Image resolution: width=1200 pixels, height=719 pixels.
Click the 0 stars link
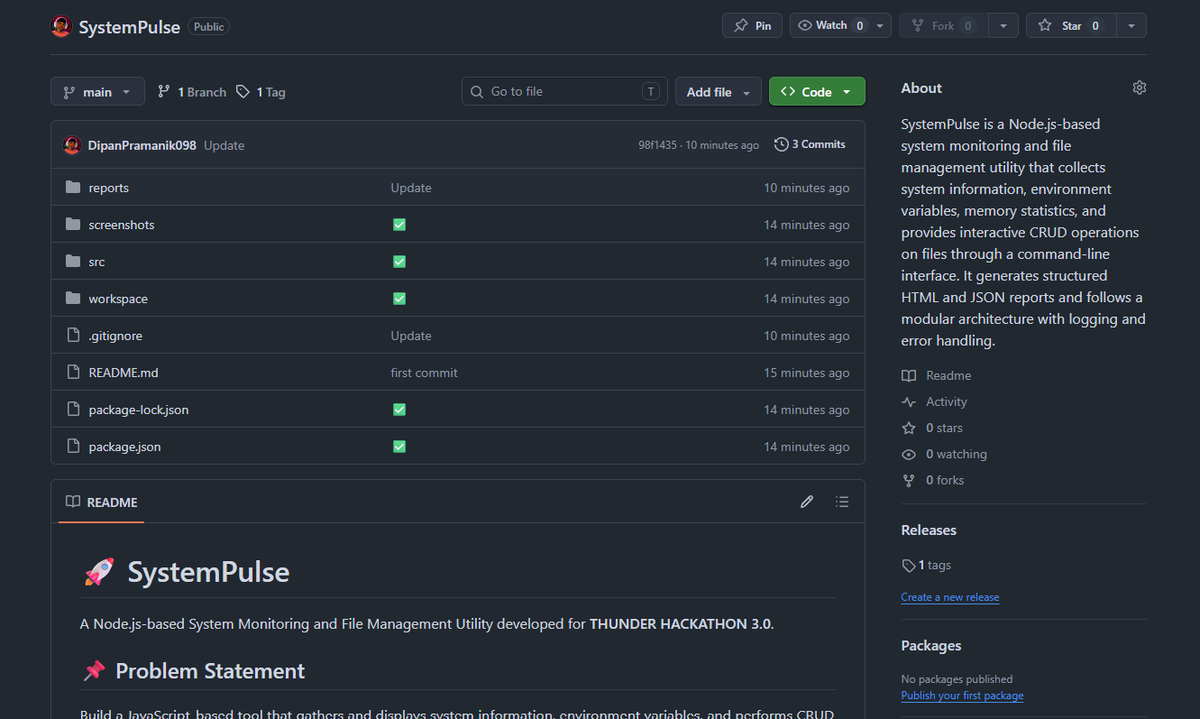(944, 428)
